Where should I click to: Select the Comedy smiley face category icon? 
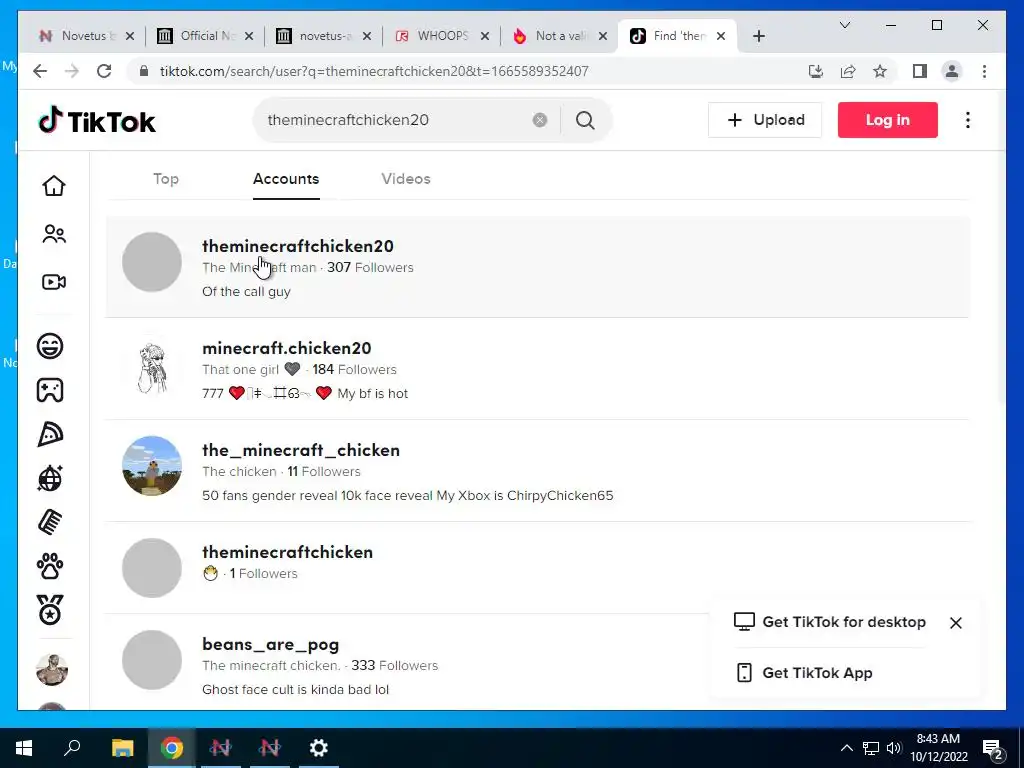(50, 345)
